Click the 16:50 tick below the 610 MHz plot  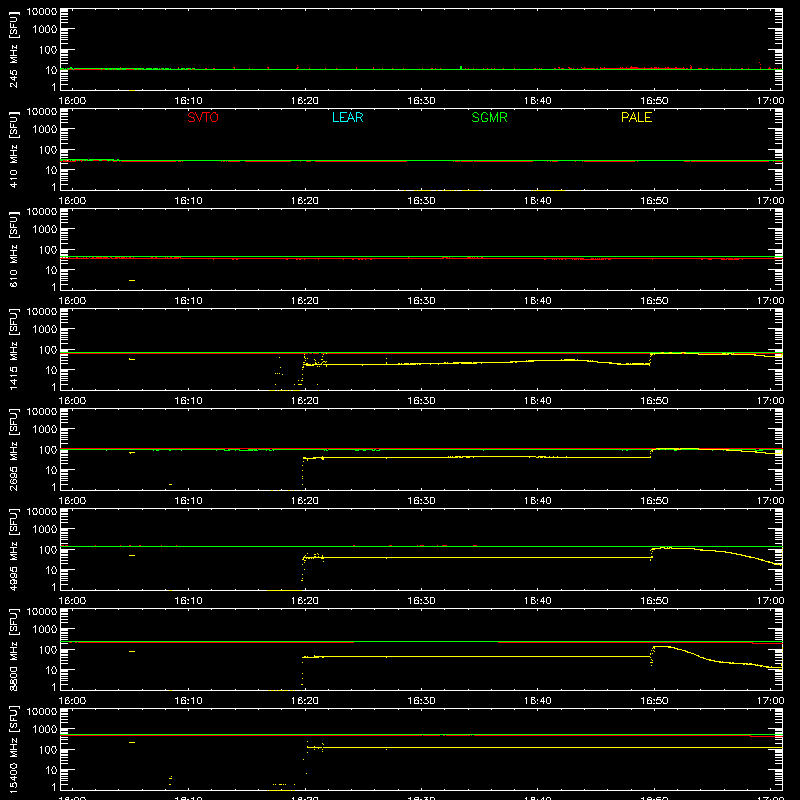tap(654, 301)
